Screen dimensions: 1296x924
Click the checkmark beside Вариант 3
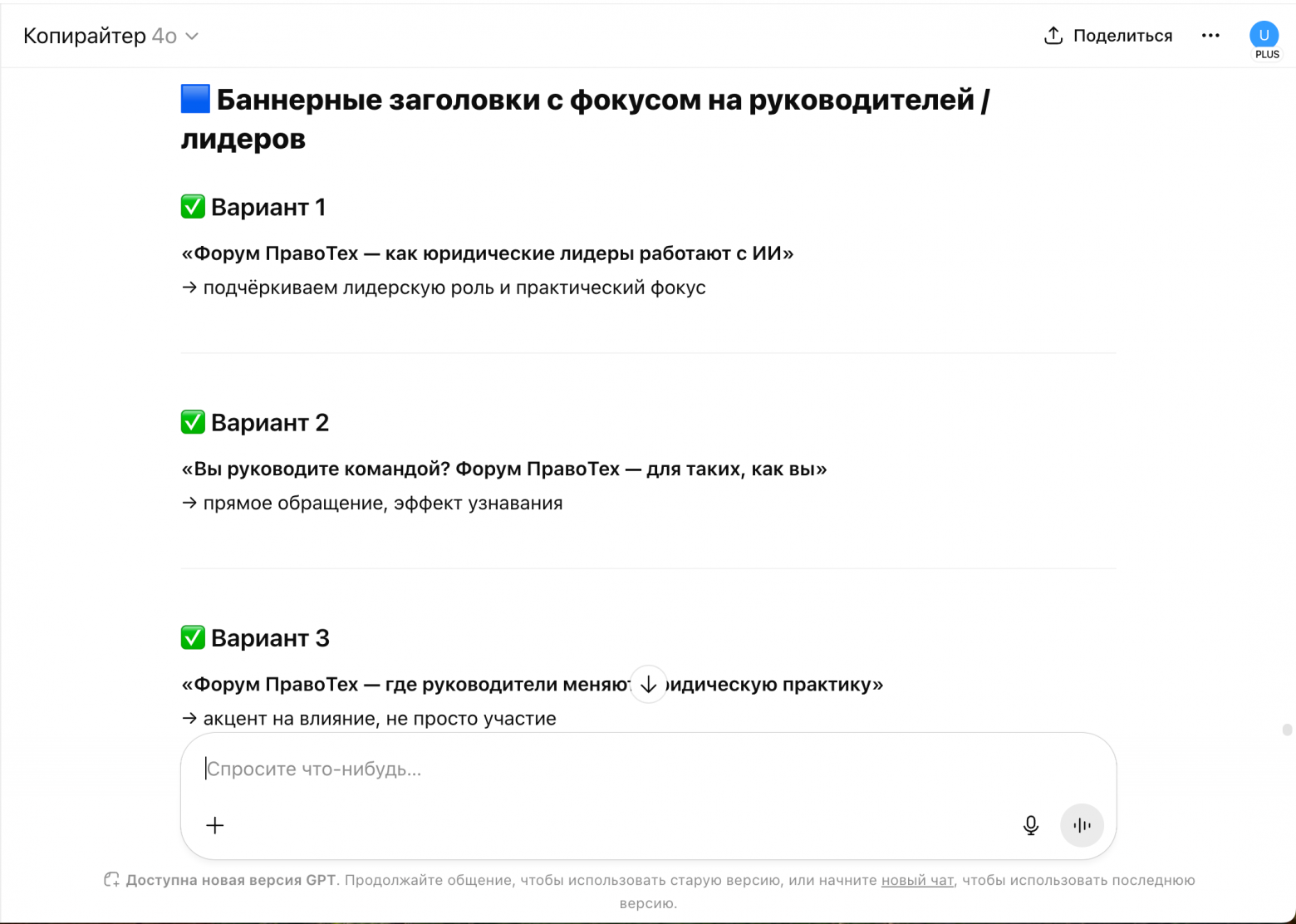(x=193, y=637)
